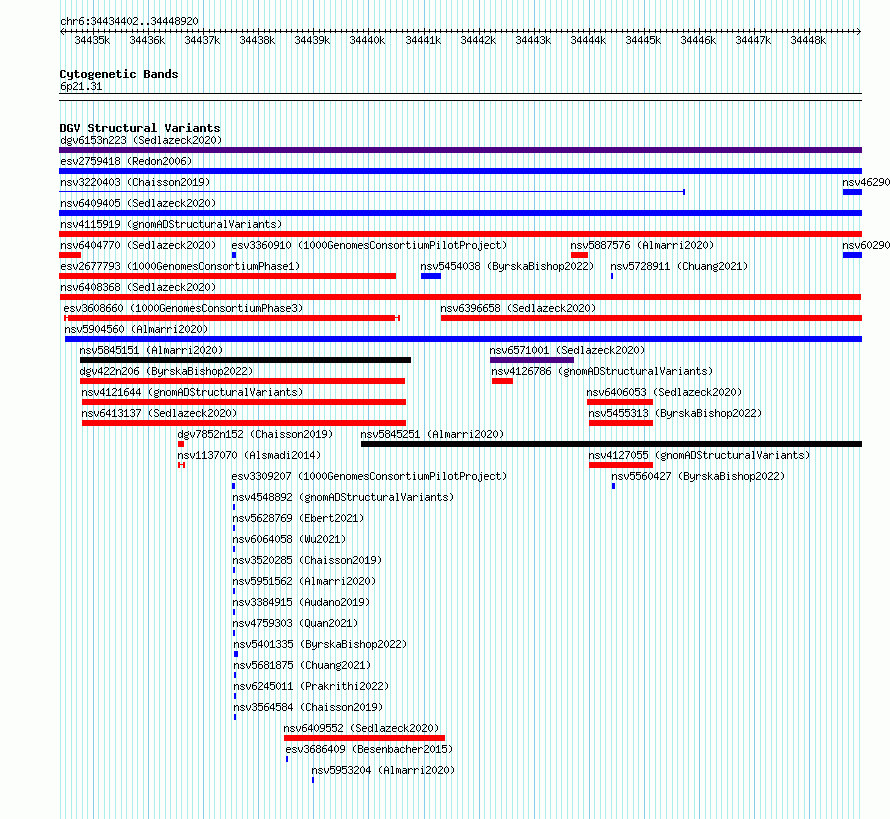Screen dimensions: 890x819
Task: Click the dgv6153n223 (Sedlazeck2020) variant label
Action: pyautogui.click(x=141, y=140)
